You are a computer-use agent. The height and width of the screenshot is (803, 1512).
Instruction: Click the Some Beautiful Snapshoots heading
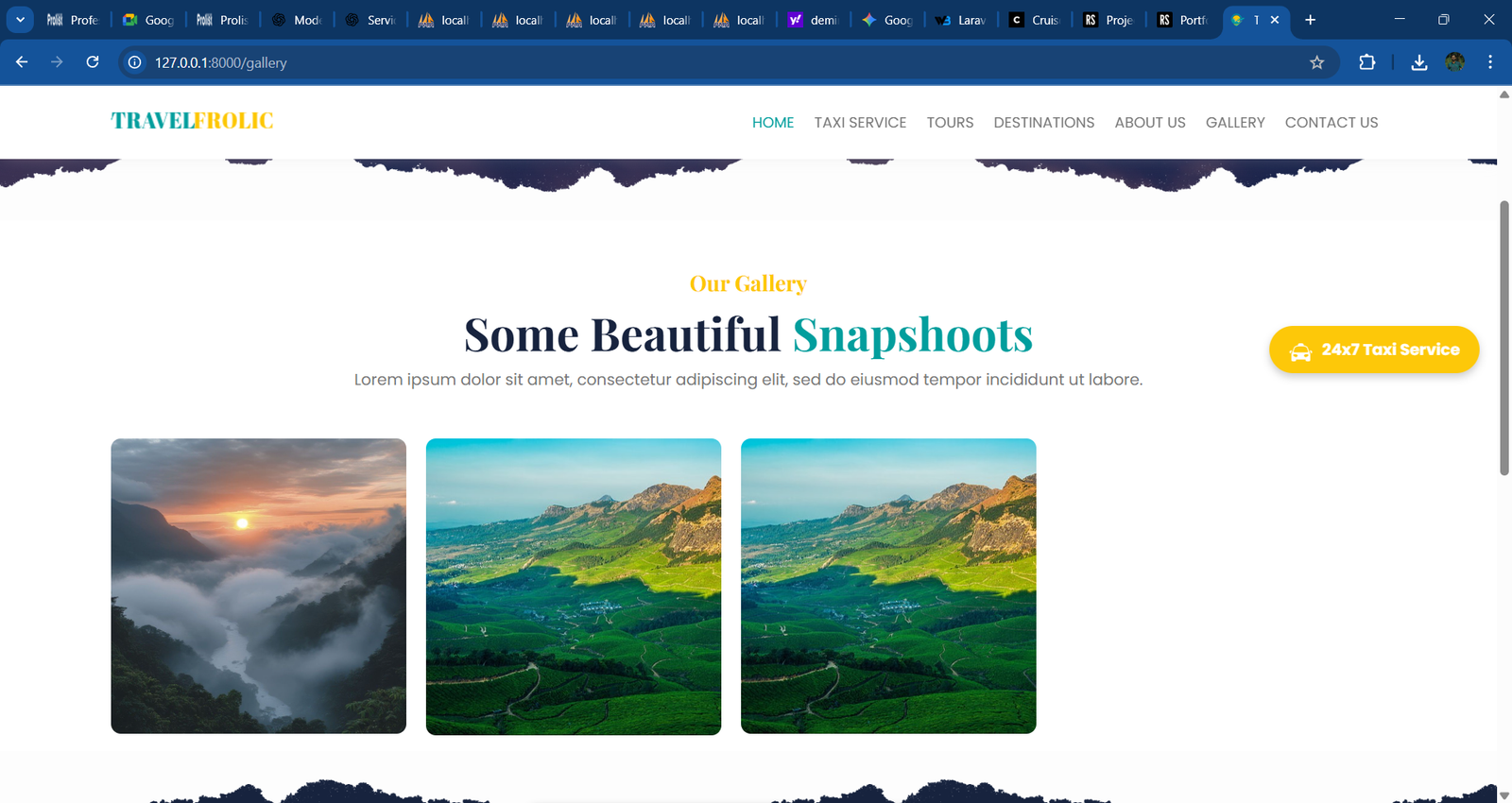748,335
